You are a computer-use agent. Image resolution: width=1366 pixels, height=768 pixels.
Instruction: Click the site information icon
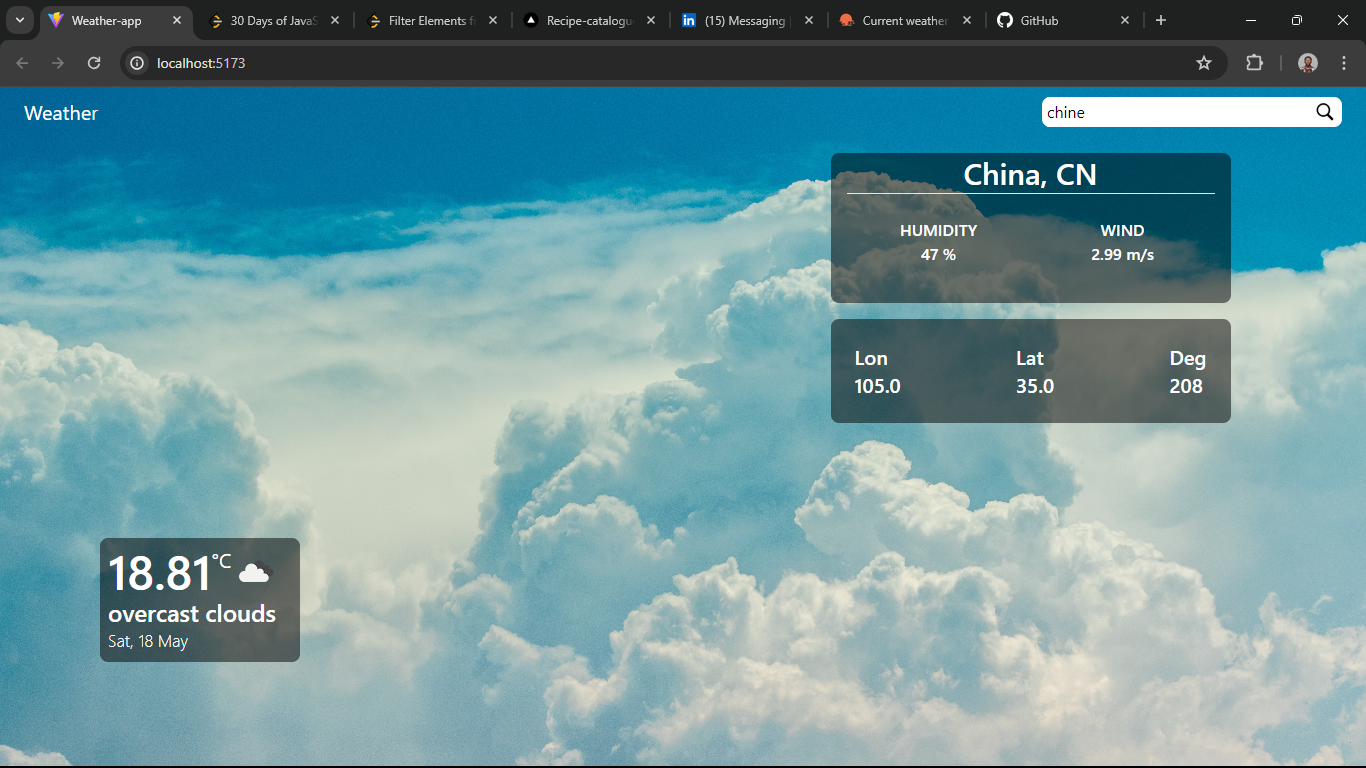coord(138,63)
